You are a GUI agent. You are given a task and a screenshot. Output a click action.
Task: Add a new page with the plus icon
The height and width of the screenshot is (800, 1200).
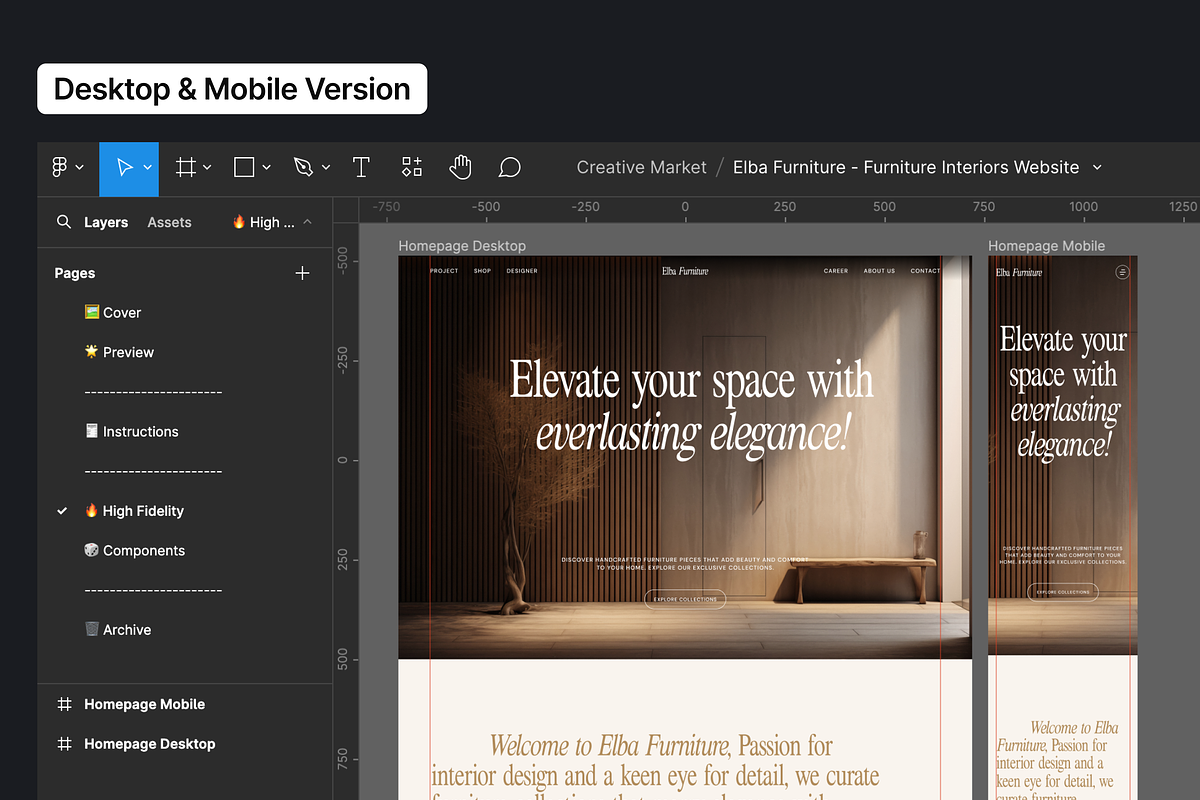(x=303, y=273)
